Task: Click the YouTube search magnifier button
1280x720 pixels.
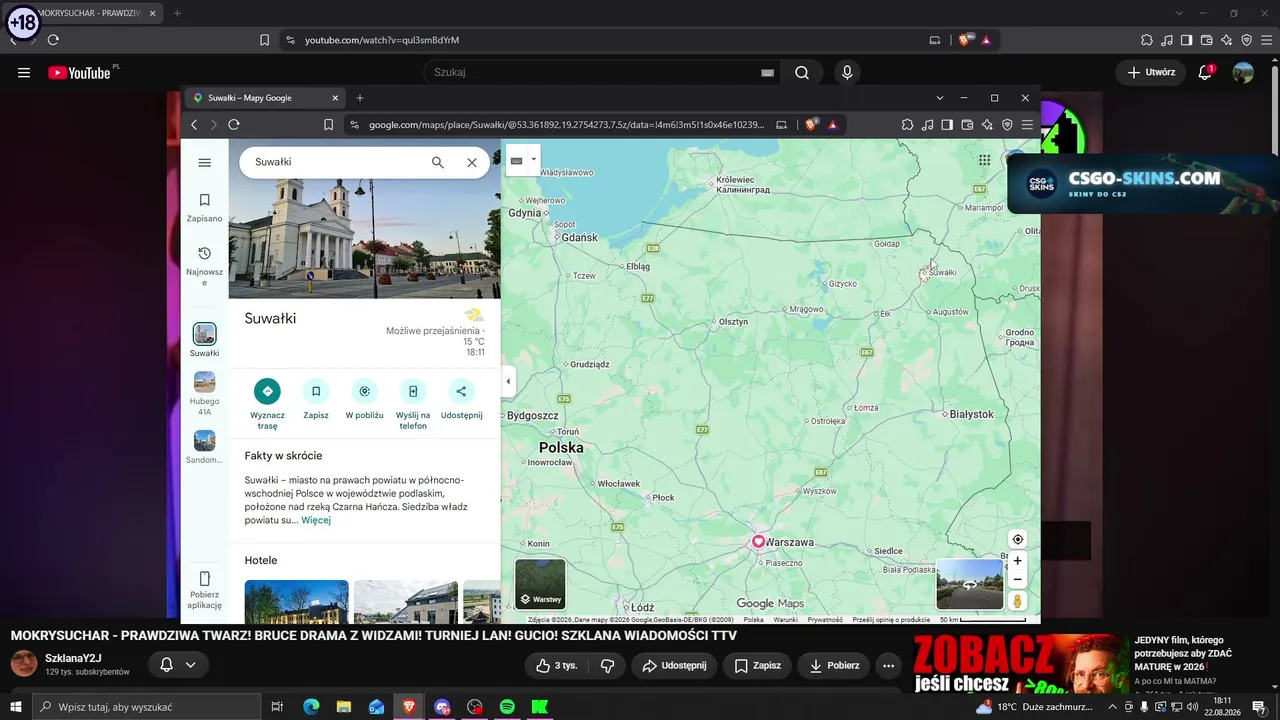Action: pos(802,72)
